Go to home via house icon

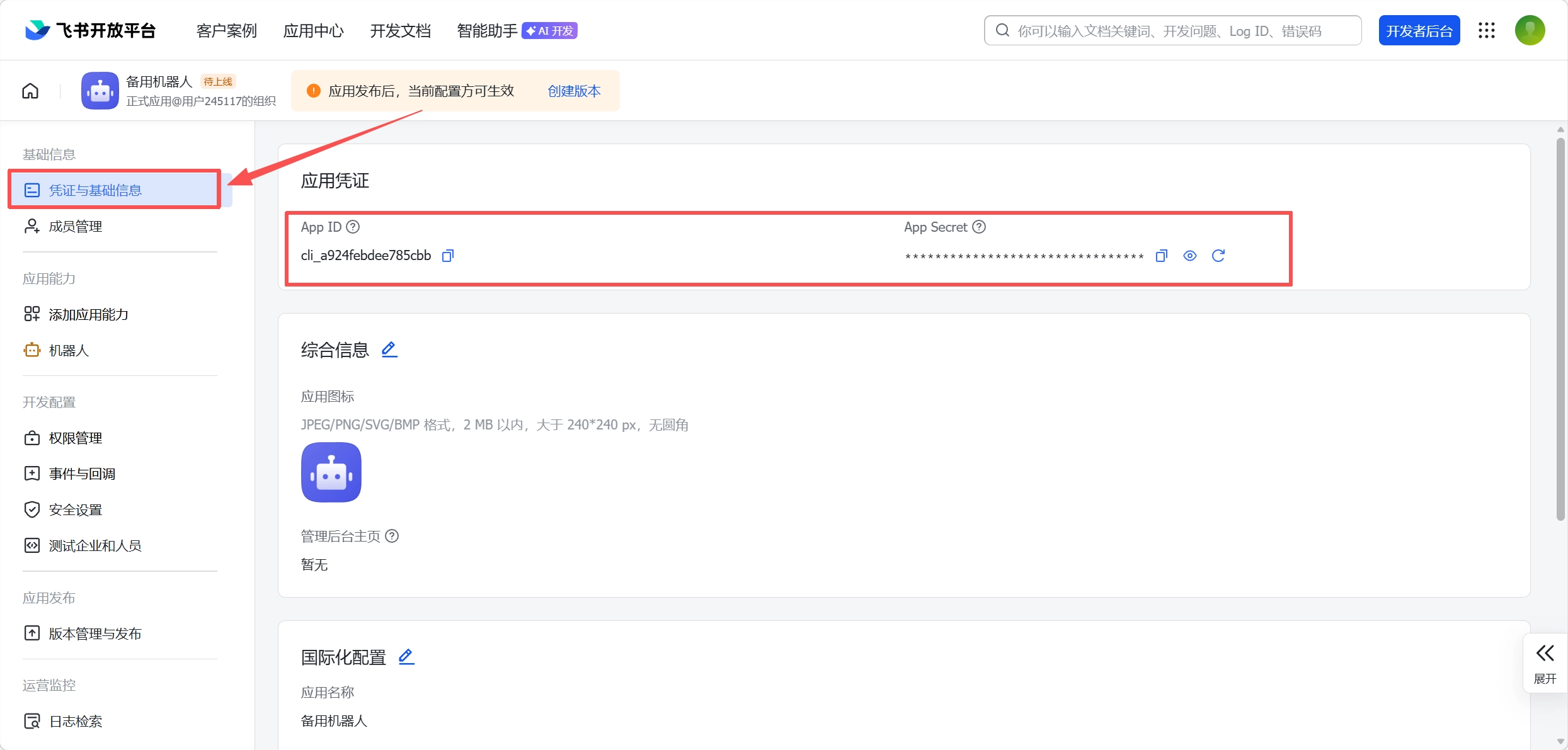tap(30, 91)
